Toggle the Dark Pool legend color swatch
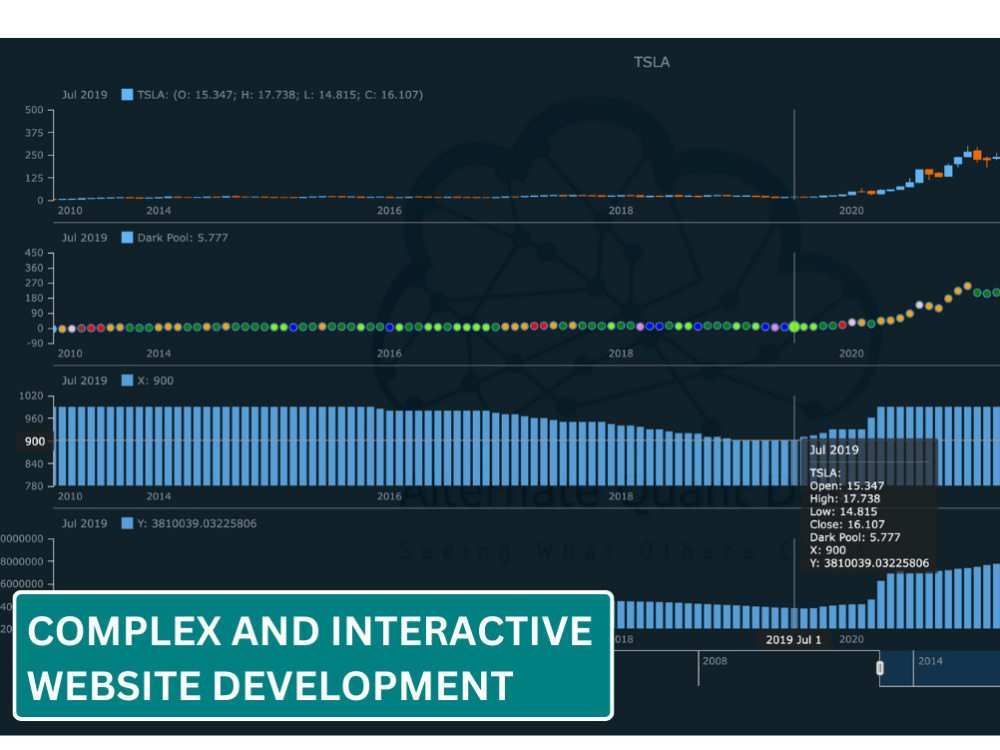The image size is (1000, 750). [127, 237]
